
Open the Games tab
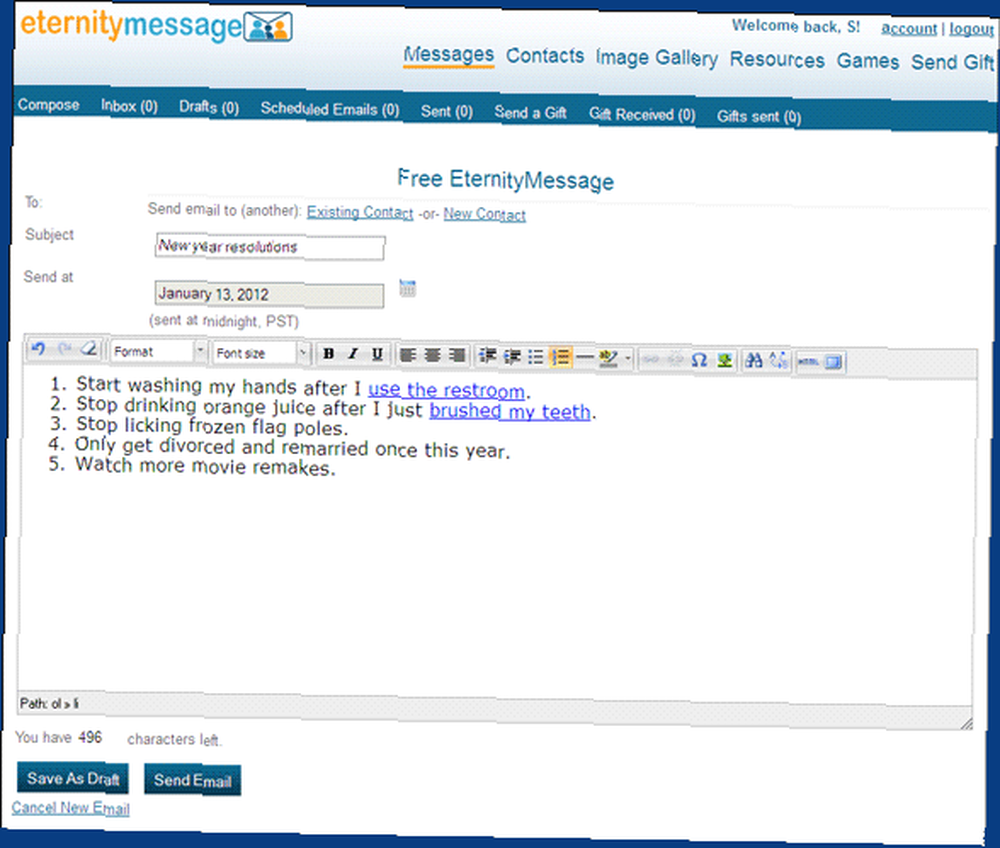tap(868, 61)
